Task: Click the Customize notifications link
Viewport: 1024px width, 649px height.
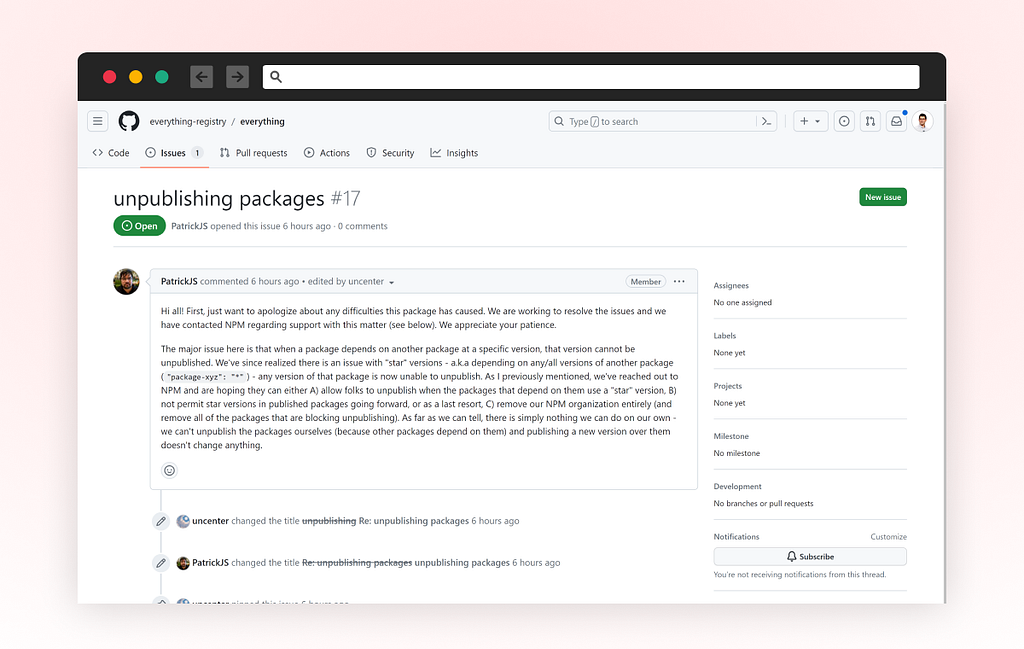Action: tap(888, 537)
